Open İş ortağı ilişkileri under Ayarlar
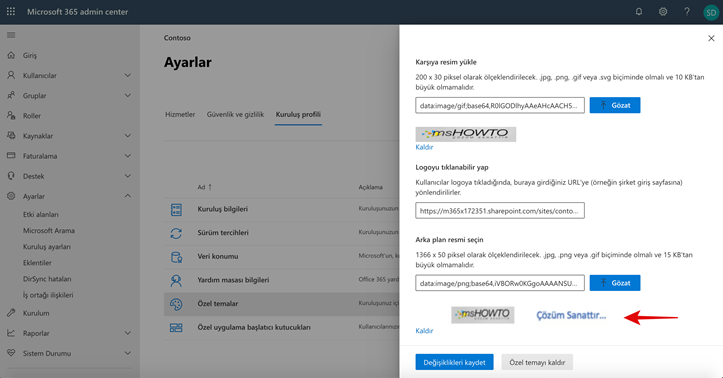This screenshot has width=723, height=378. pos(48,295)
